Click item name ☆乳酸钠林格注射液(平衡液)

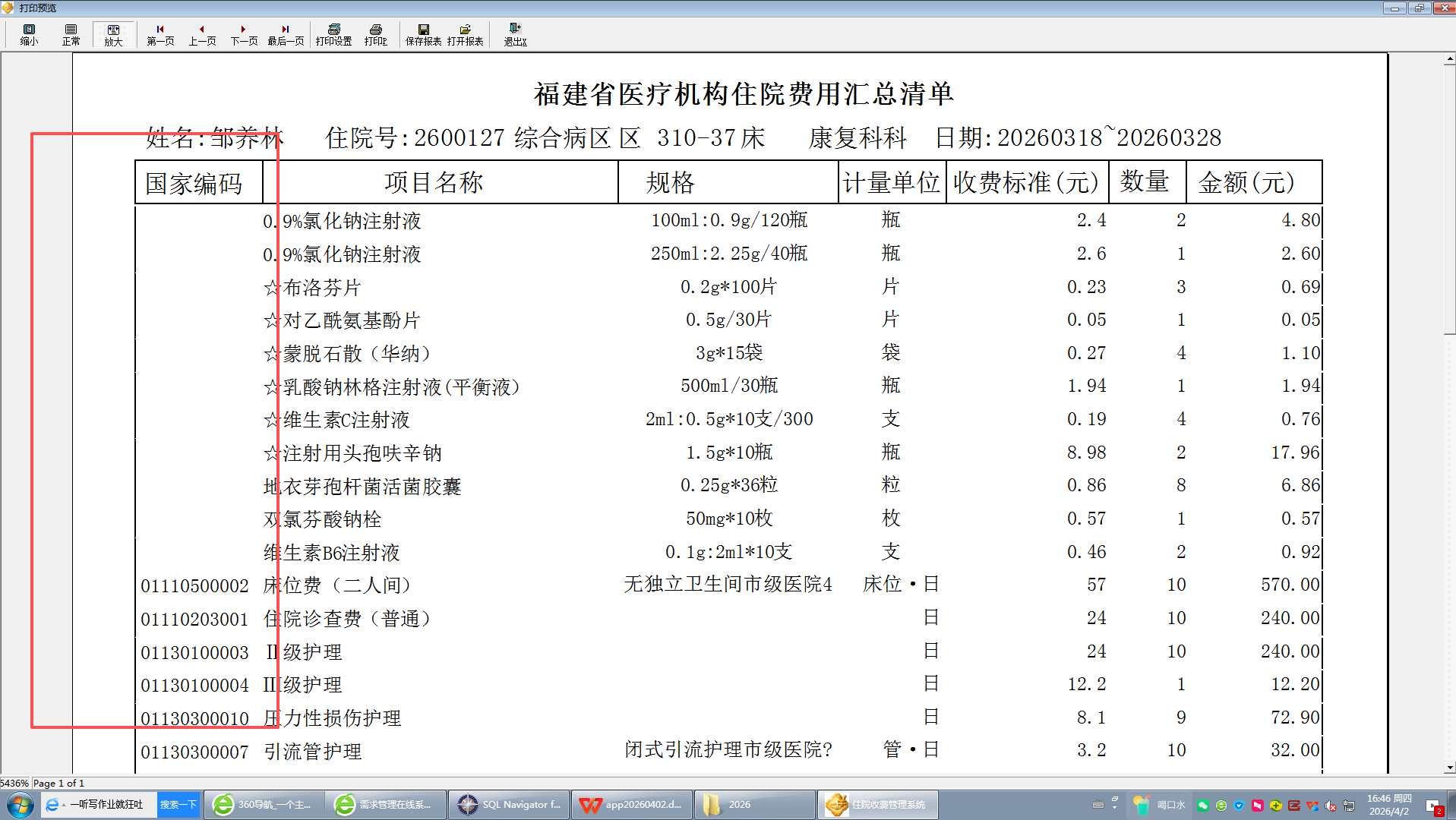pos(392,387)
